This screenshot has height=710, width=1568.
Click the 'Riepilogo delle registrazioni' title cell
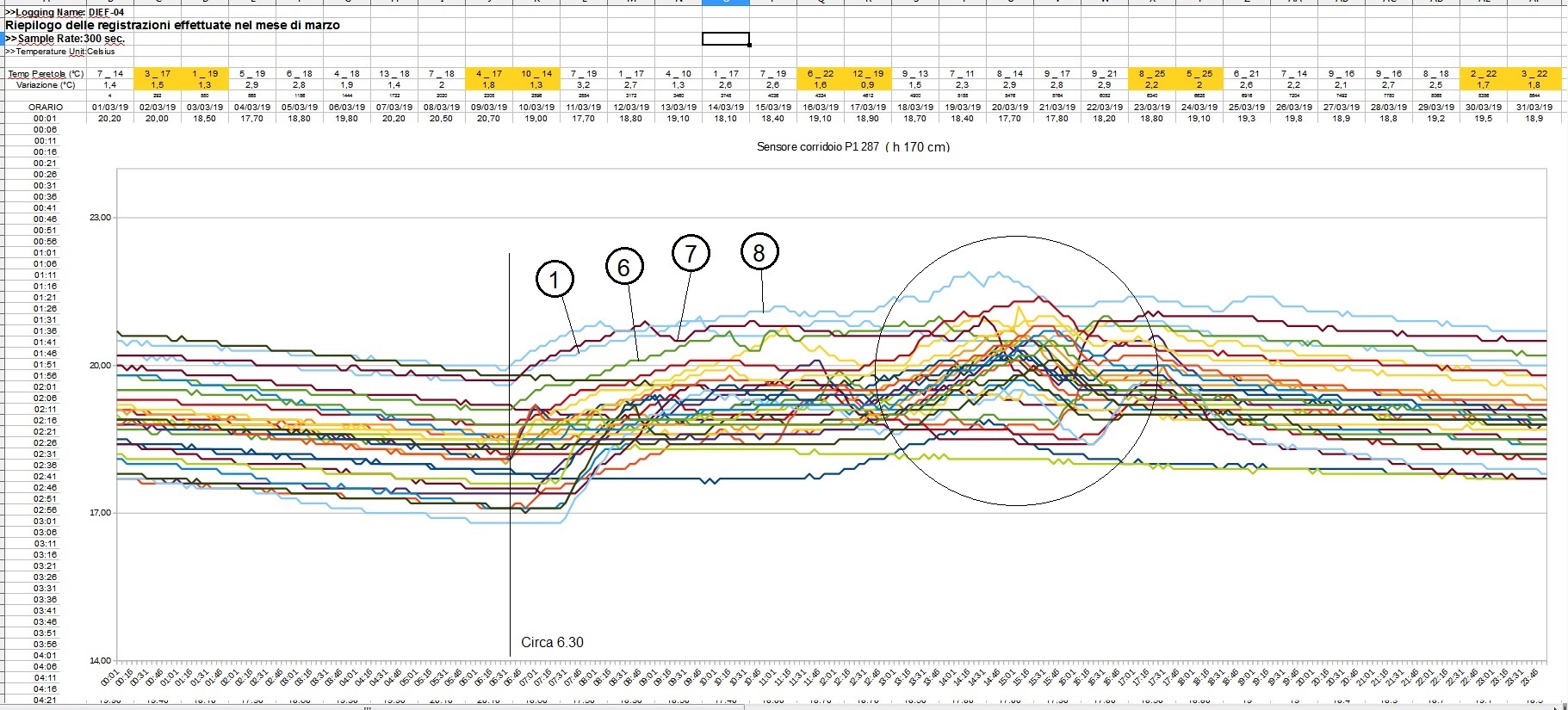(172, 25)
